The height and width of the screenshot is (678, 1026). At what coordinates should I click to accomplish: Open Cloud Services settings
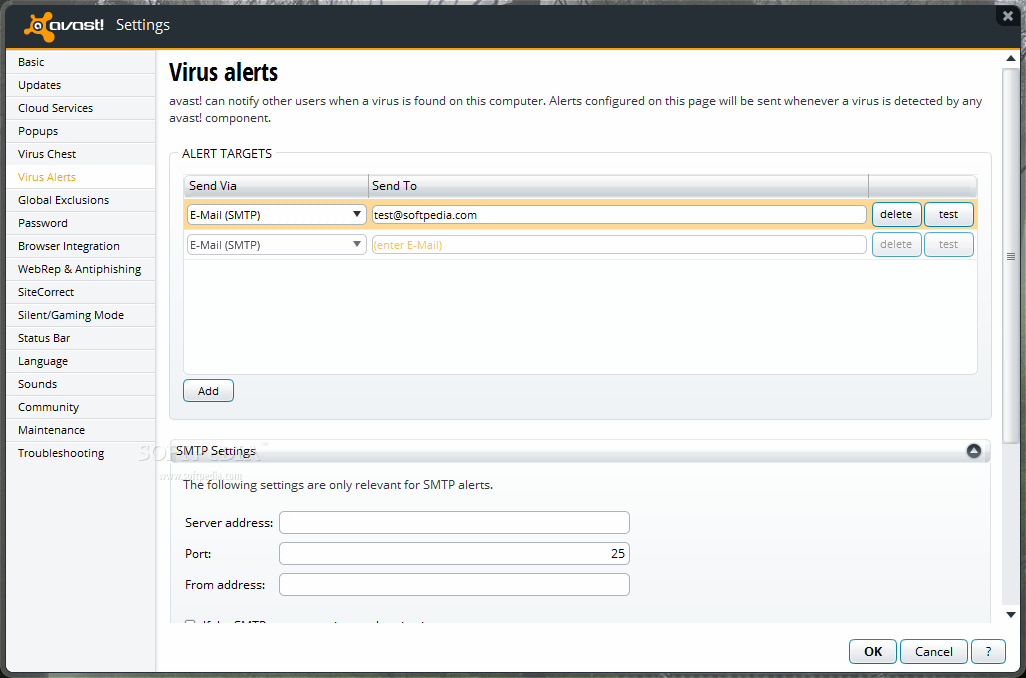pos(80,108)
